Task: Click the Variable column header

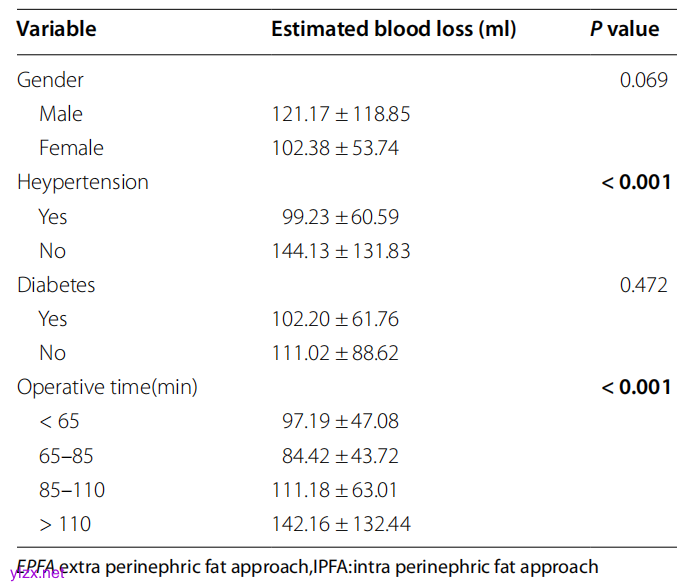Action: (x=57, y=29)
